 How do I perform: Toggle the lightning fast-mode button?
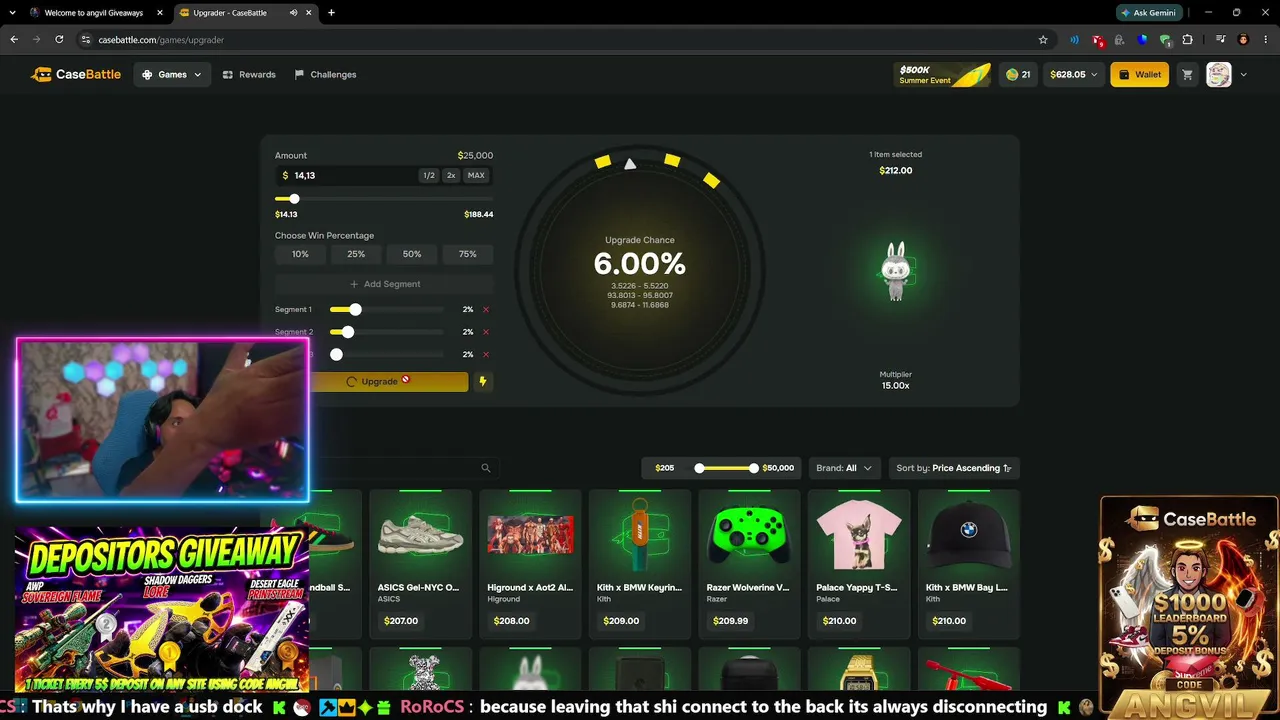click(x=483, y=381)
